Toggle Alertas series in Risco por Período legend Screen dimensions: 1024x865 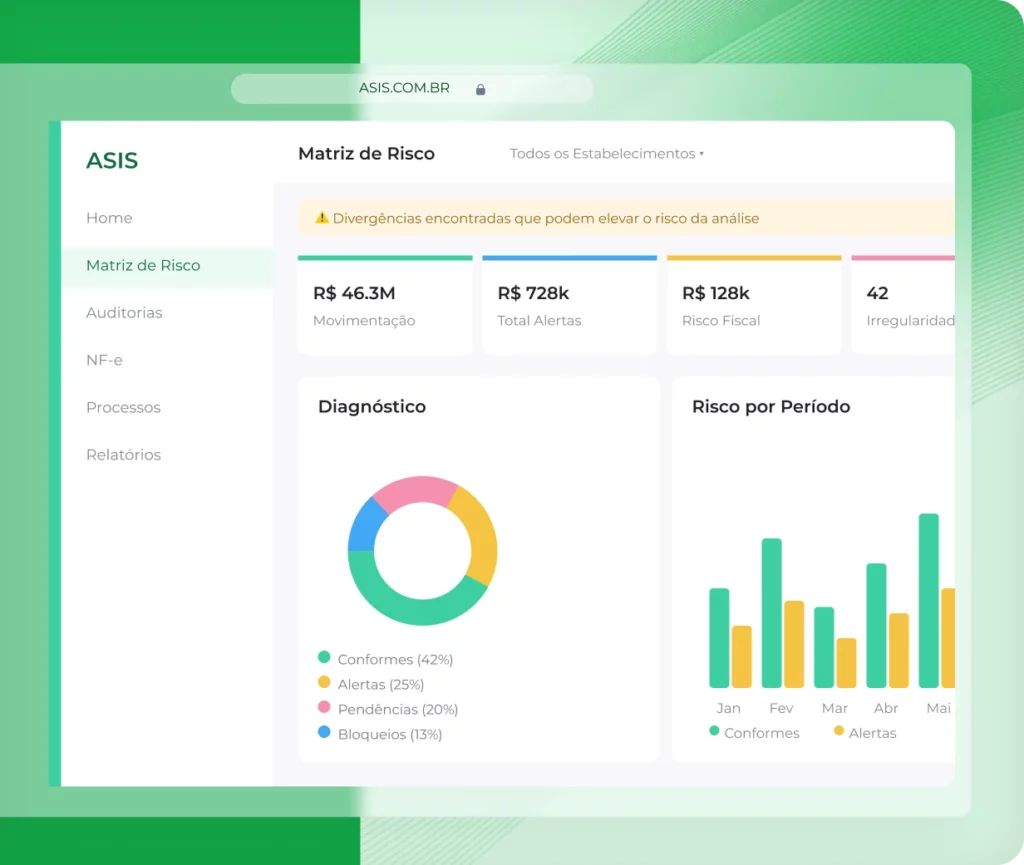tap(865, 732)
